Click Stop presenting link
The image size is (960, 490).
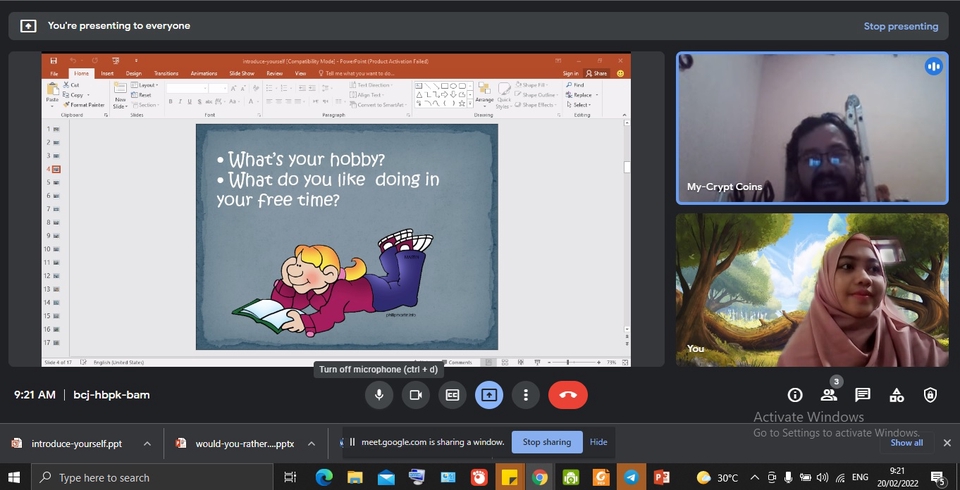pyautogui.click(x=901, y=26)
